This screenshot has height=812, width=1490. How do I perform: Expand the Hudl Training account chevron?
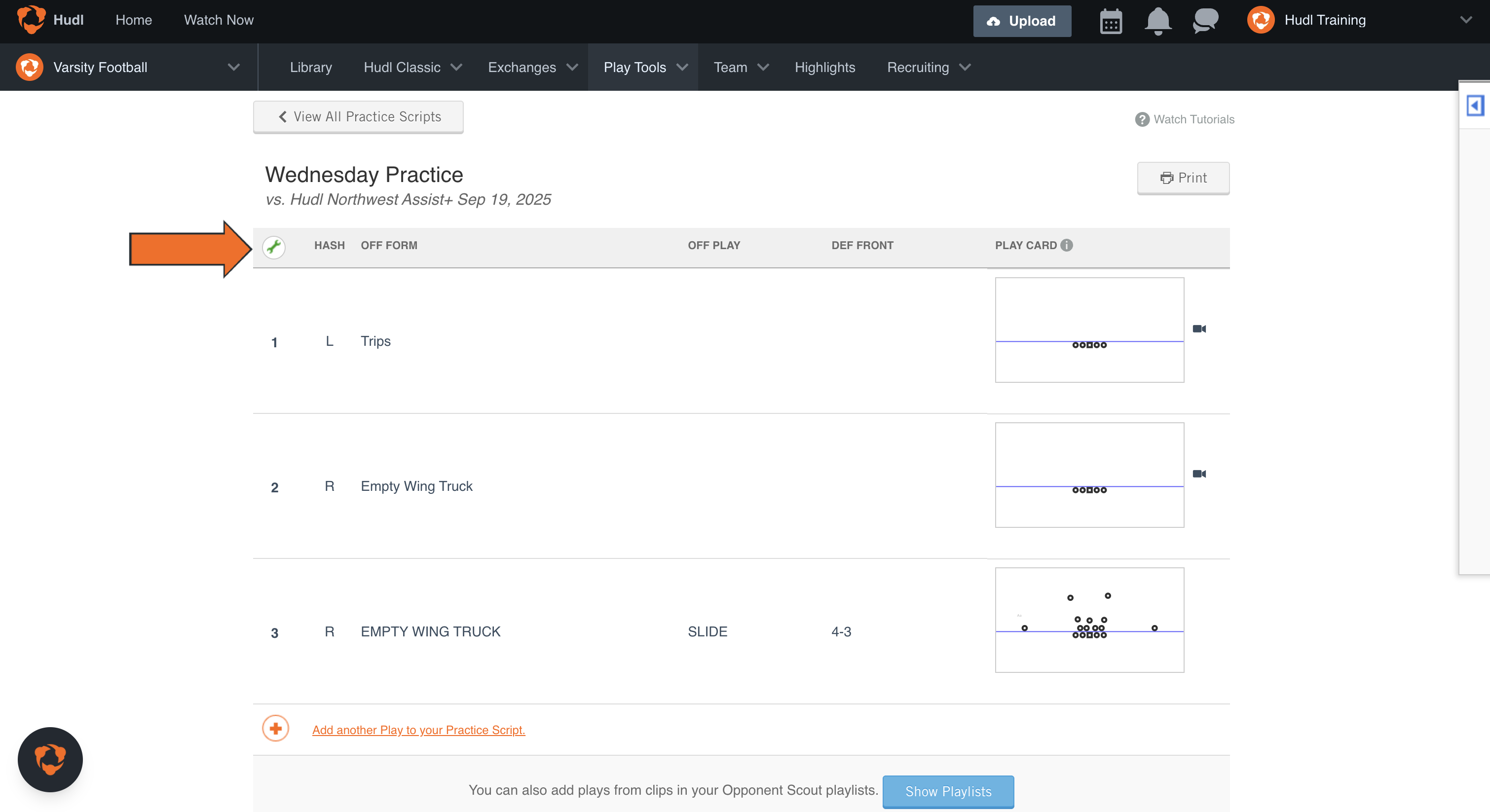[x=1466, y=20]
